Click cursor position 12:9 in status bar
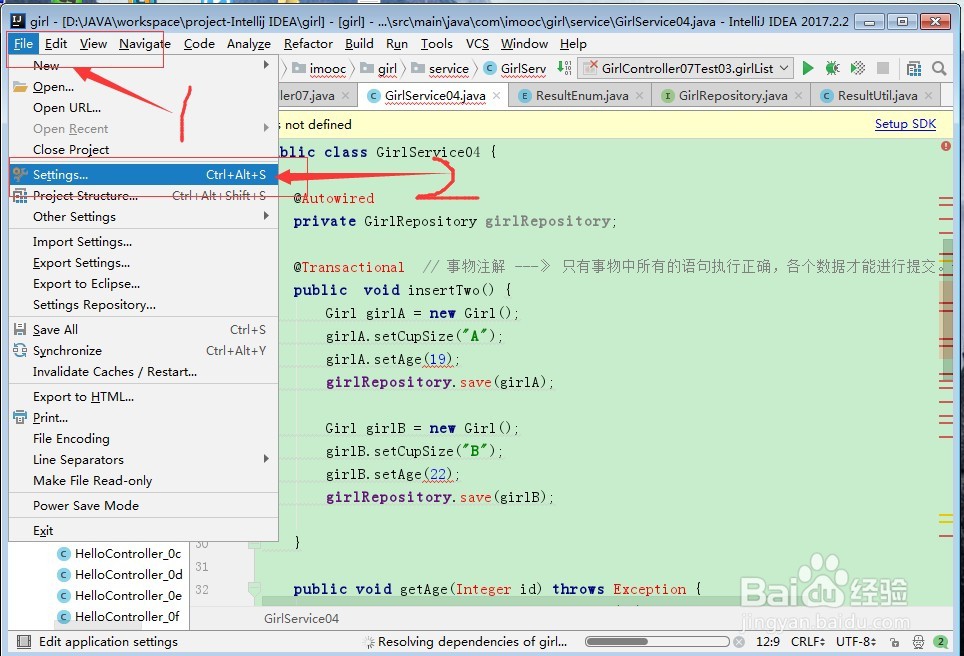 768,642
